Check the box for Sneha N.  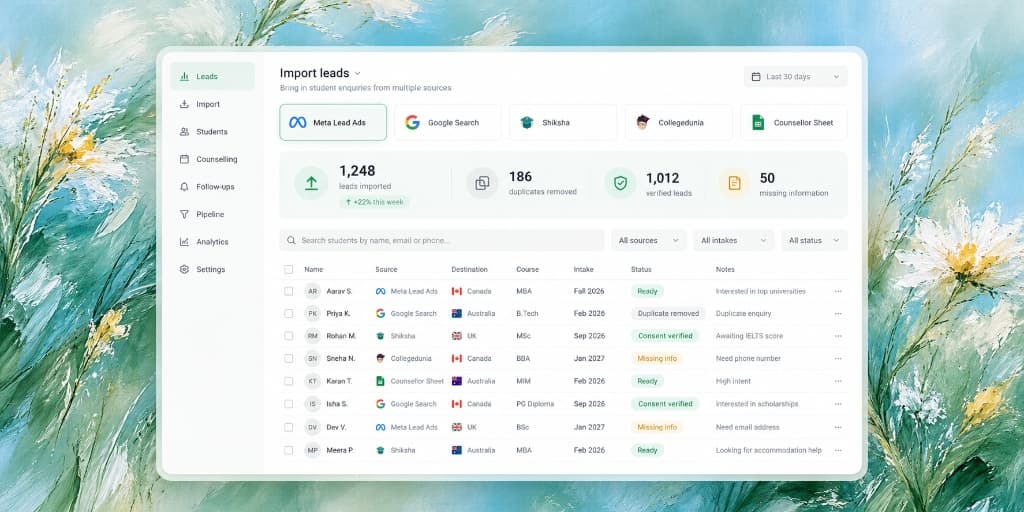click(289, 359)
